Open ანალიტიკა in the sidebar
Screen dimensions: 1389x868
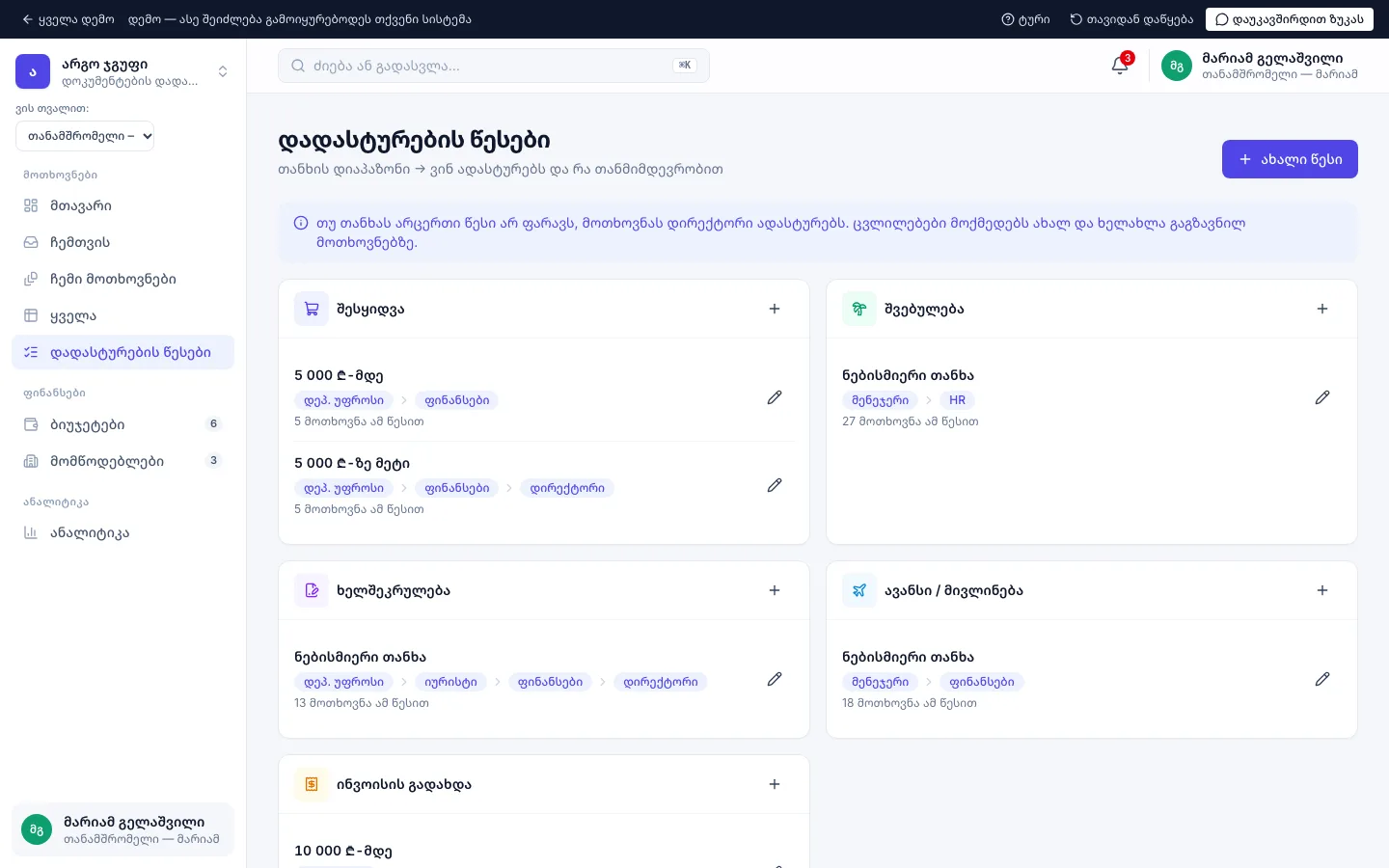(123, 532)
